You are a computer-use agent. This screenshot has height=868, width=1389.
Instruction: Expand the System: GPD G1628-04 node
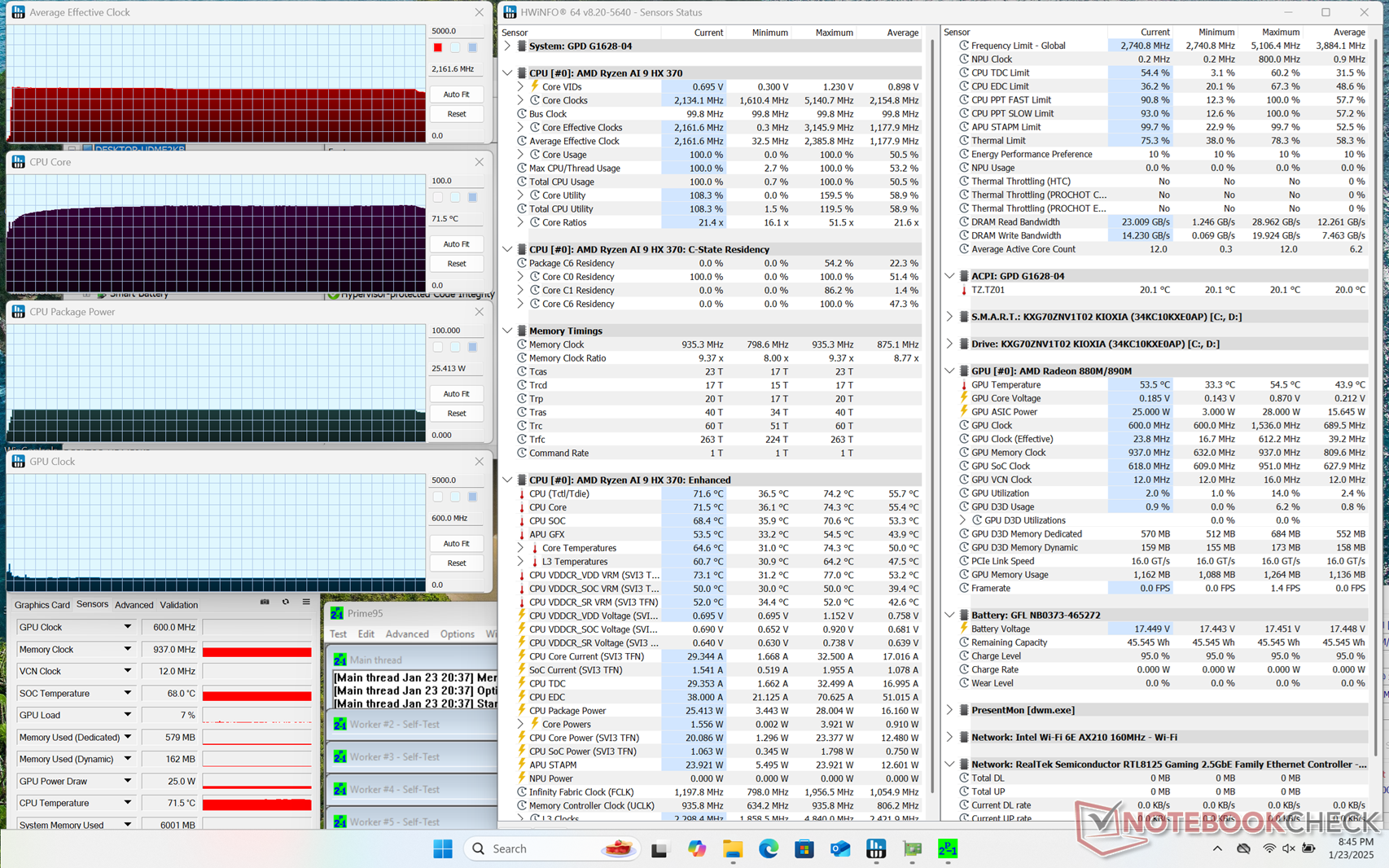[508, 46]
